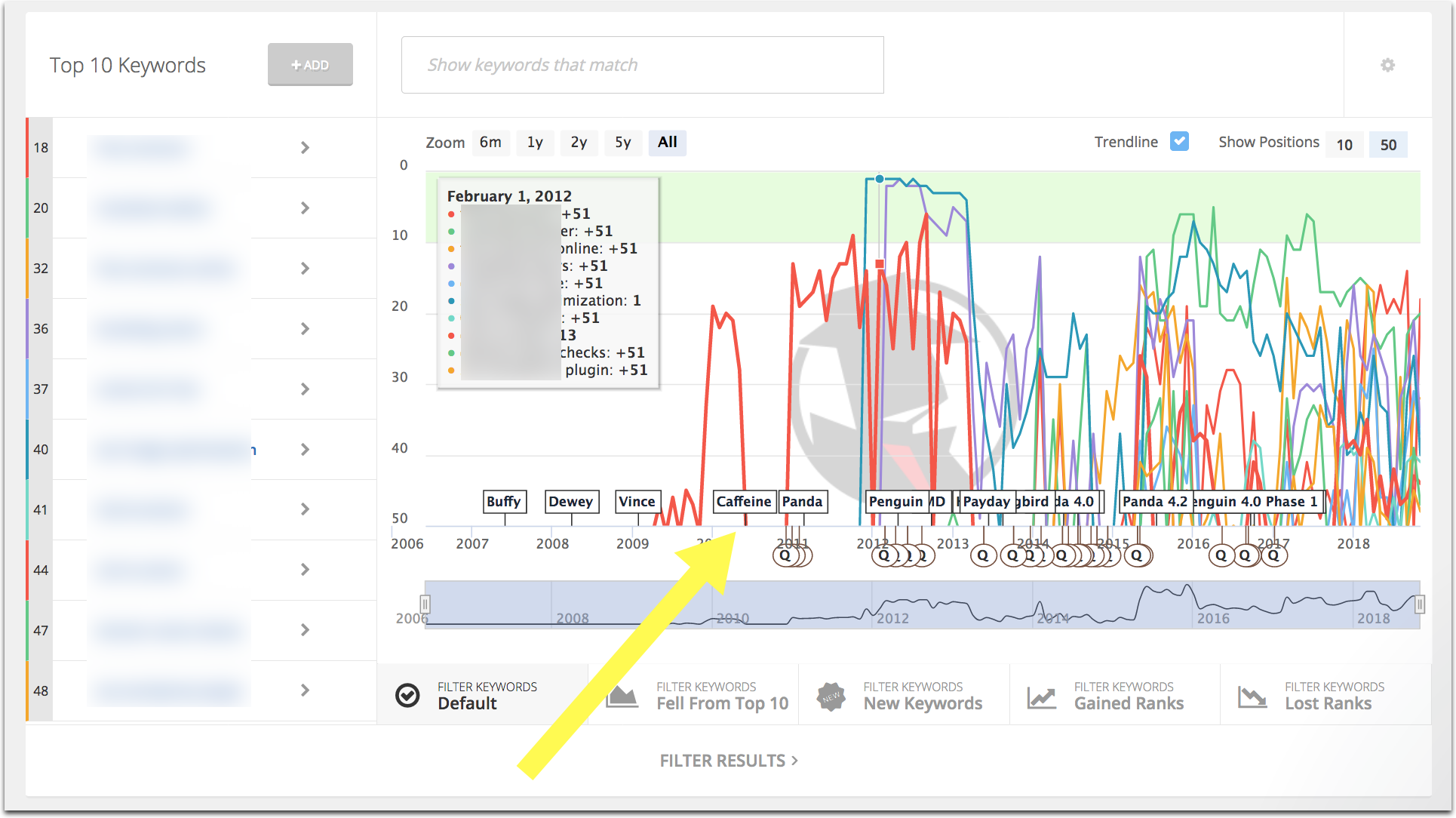Click the Q marker below 2013
Screen dimensions: 1456x818
(x=982, y=556)
